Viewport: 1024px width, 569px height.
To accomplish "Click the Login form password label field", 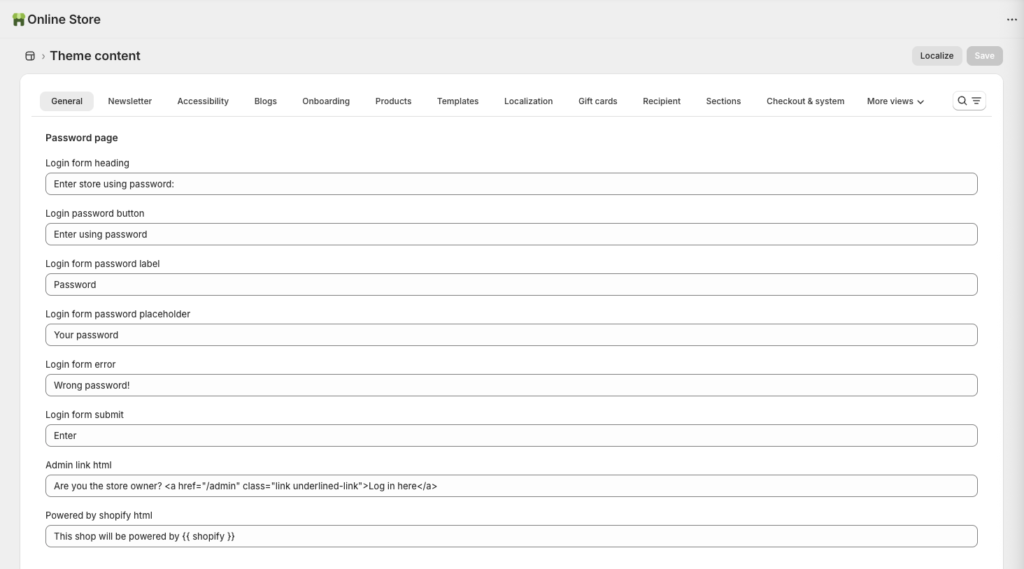I will (511, 285).
